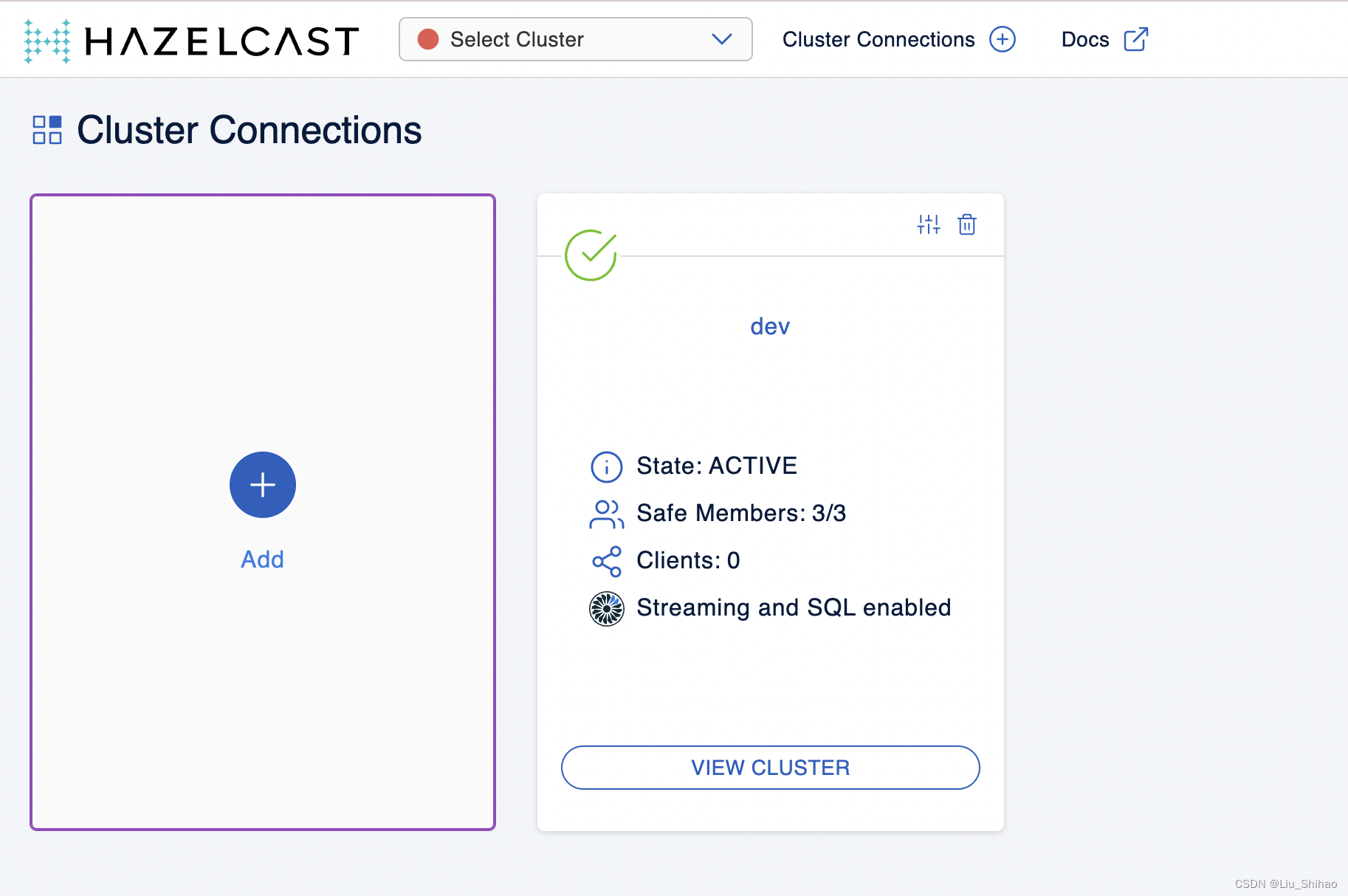Click the Select Cluster chevron arrow

(x=721, y=39)
